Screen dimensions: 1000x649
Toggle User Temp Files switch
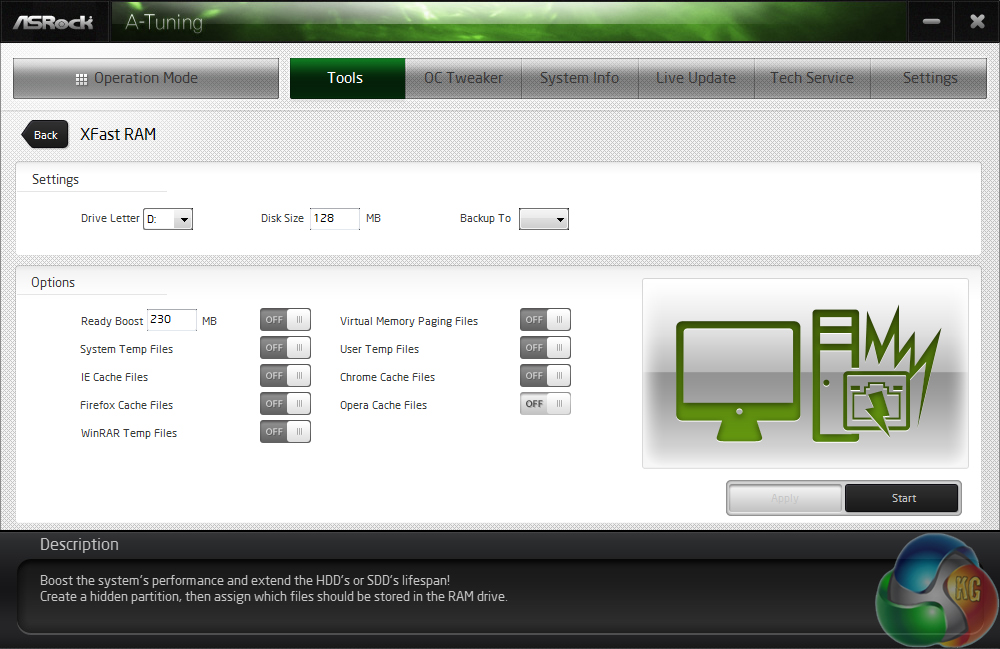[545, 347]
